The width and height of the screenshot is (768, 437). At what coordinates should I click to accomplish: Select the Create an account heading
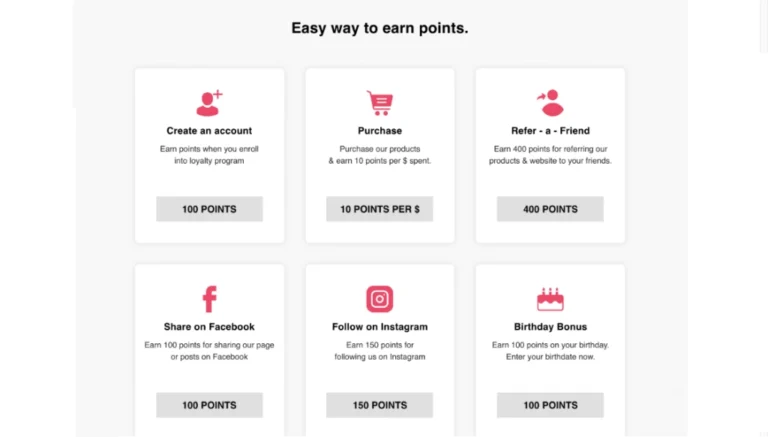(209, 131)
